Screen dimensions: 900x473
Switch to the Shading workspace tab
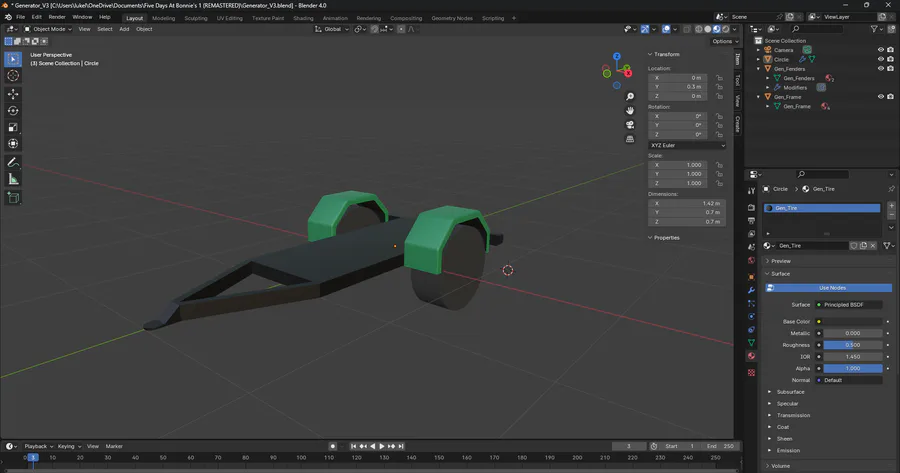coord(303,18)
